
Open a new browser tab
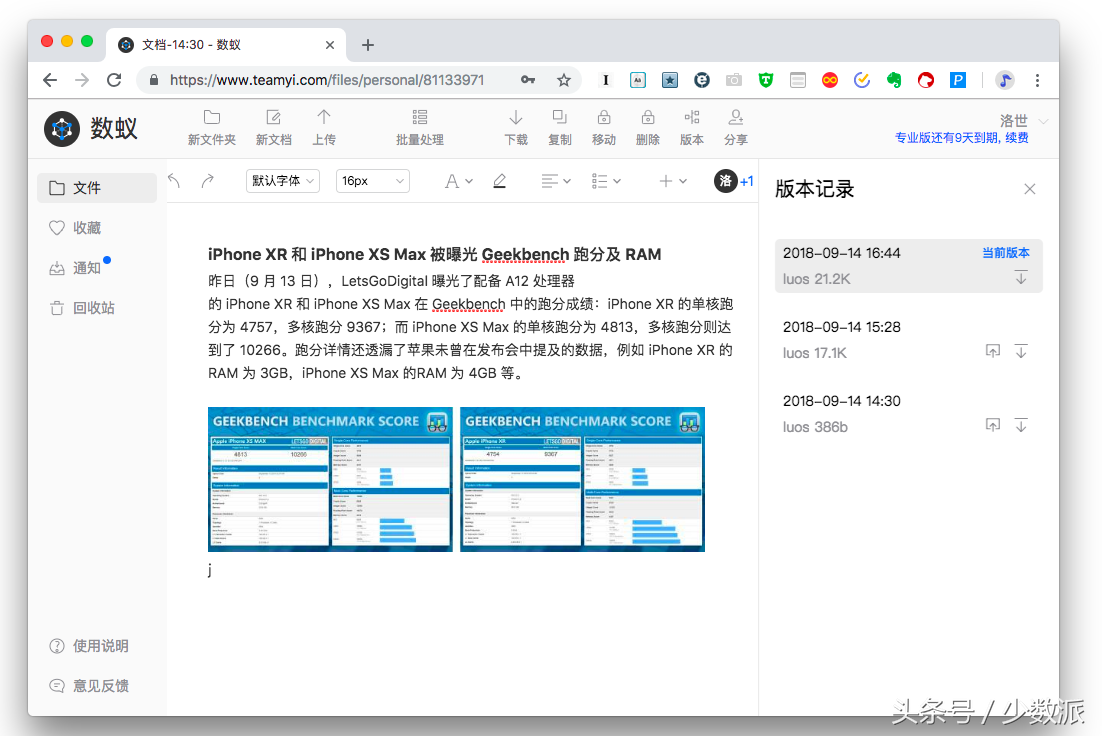[x=368, y=45]
